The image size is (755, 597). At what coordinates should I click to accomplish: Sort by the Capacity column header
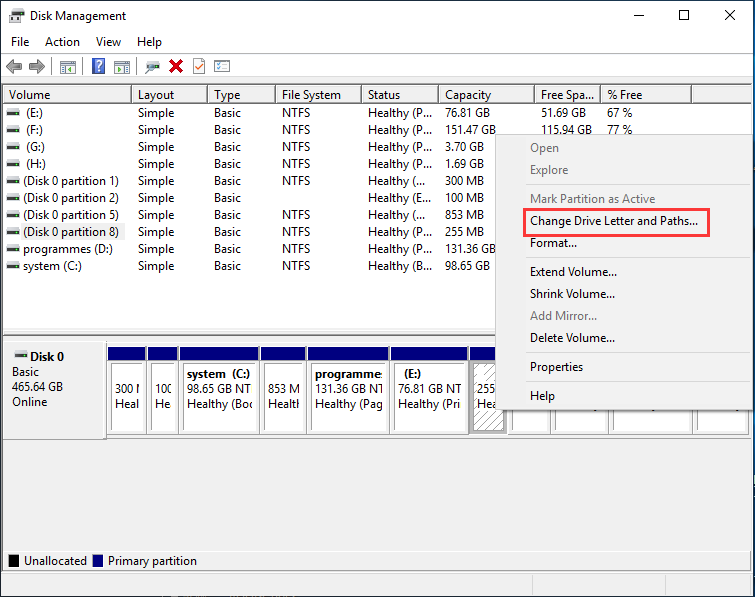pyautogui.click(x=487, y=94)
